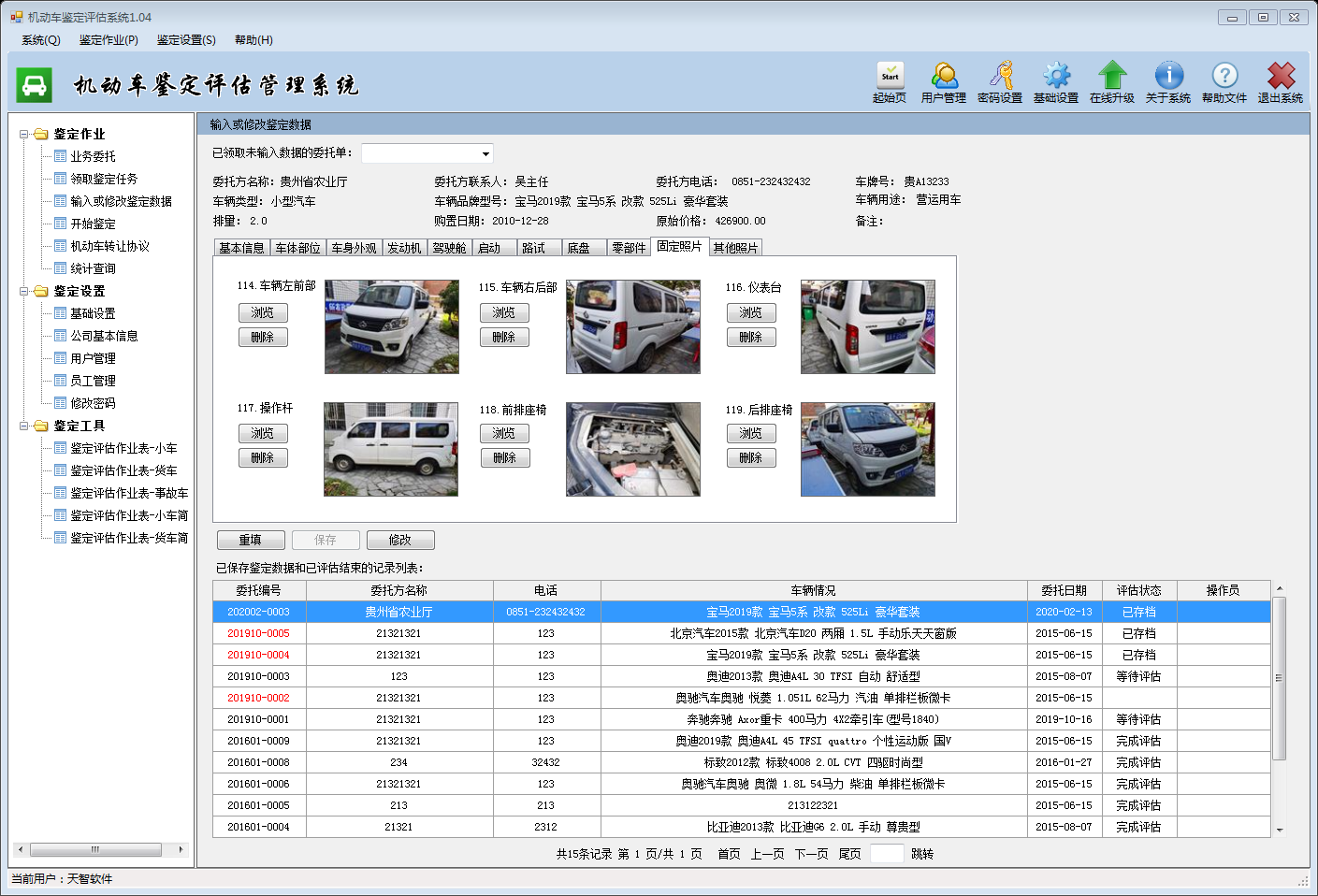Screen dimensions: 1318x896
Task: Delete photo for 117.操作杆
Action: [x=263, y=457]
